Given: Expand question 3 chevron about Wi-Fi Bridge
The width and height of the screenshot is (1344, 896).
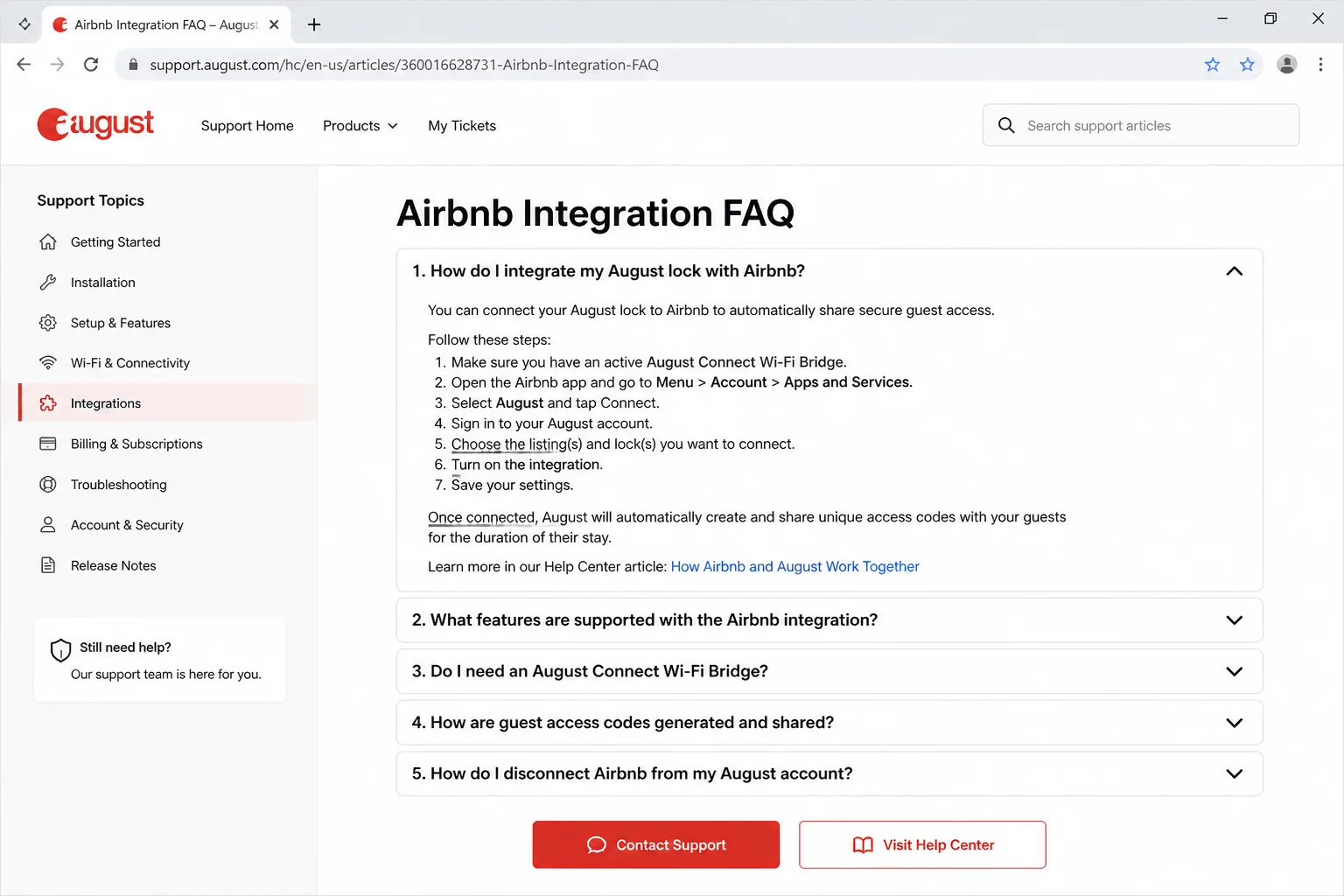Looking at the screenshot, I should click(x=1234, y=672).
